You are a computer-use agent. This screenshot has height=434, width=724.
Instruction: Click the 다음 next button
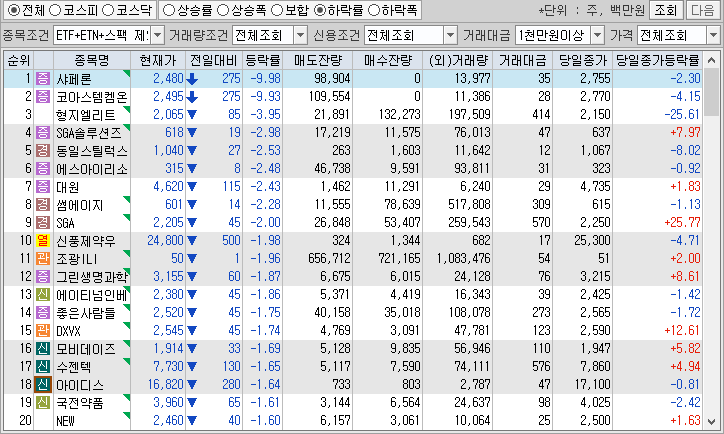click(x=703, y=10)
